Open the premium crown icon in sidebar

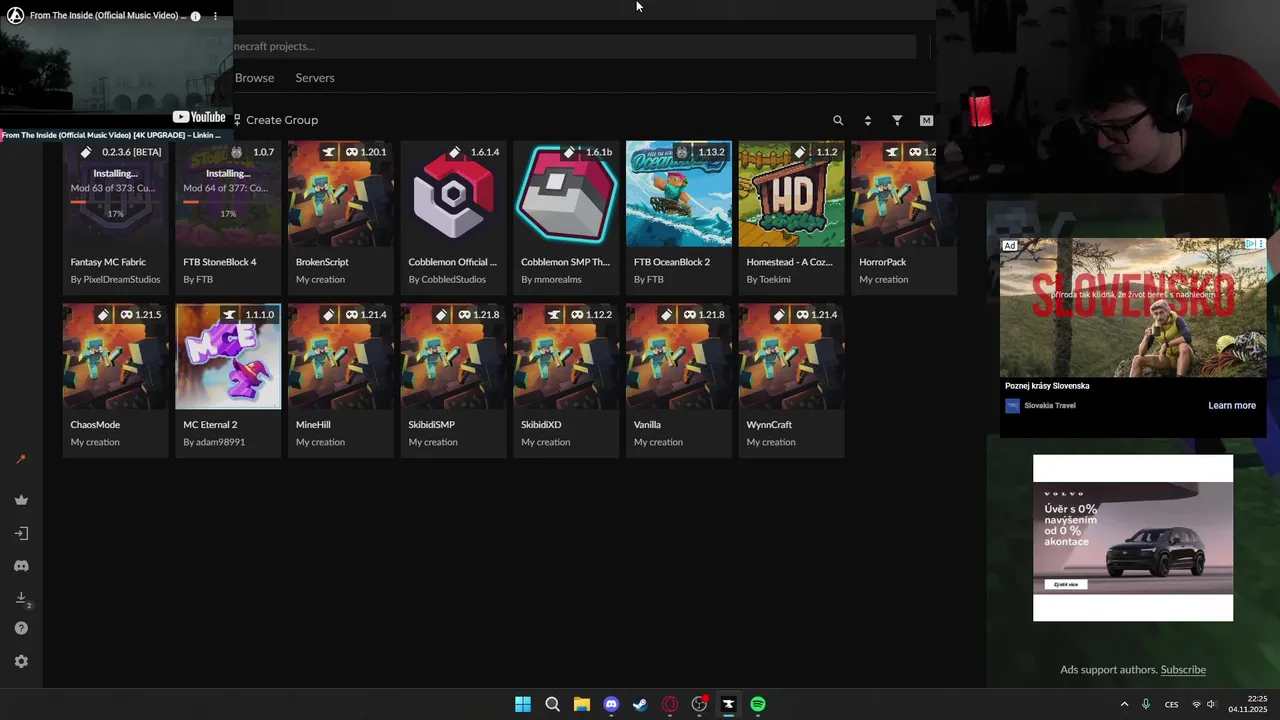pos(21,500)
